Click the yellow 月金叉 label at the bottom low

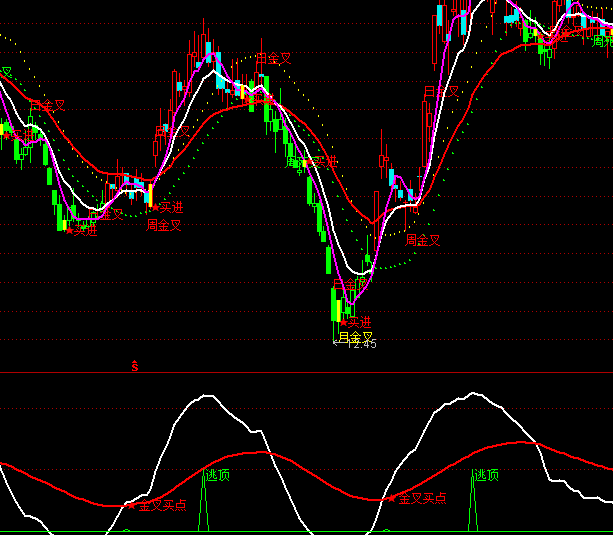(355, 338)
